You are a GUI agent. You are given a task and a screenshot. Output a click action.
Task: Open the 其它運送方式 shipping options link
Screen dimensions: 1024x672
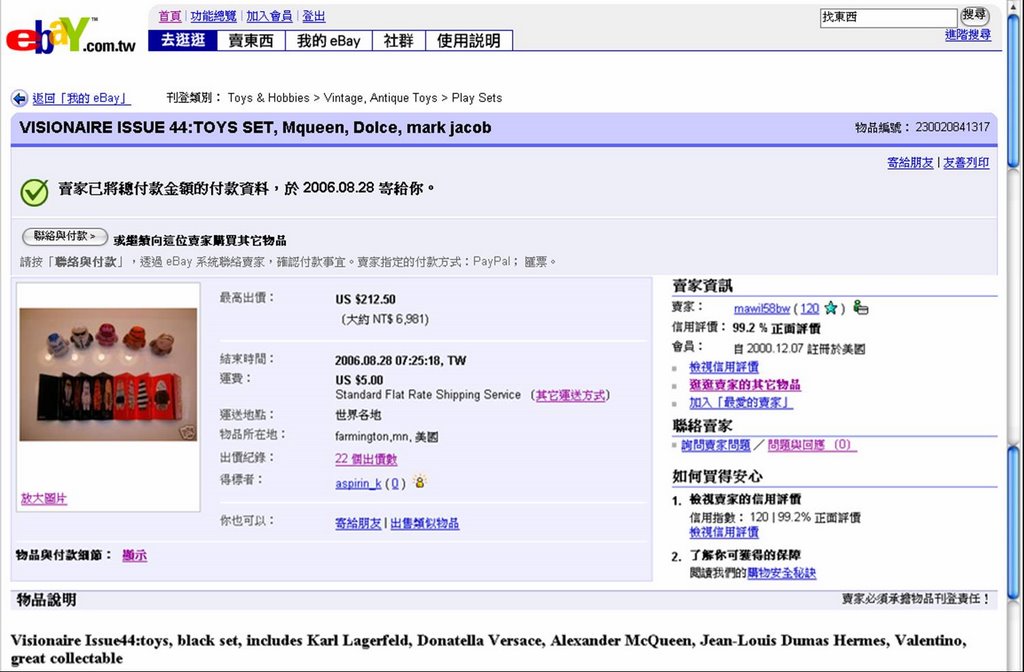point(571,395)
